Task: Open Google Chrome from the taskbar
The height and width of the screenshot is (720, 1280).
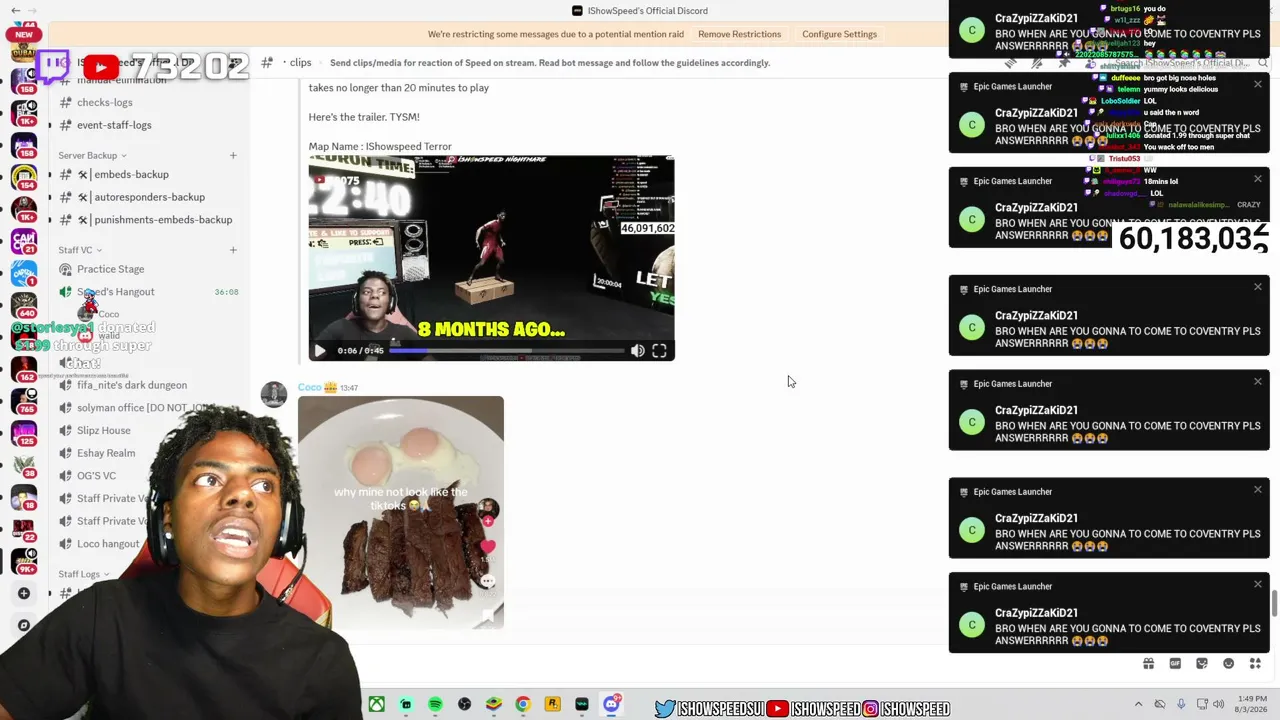Action: coord(523,705)
